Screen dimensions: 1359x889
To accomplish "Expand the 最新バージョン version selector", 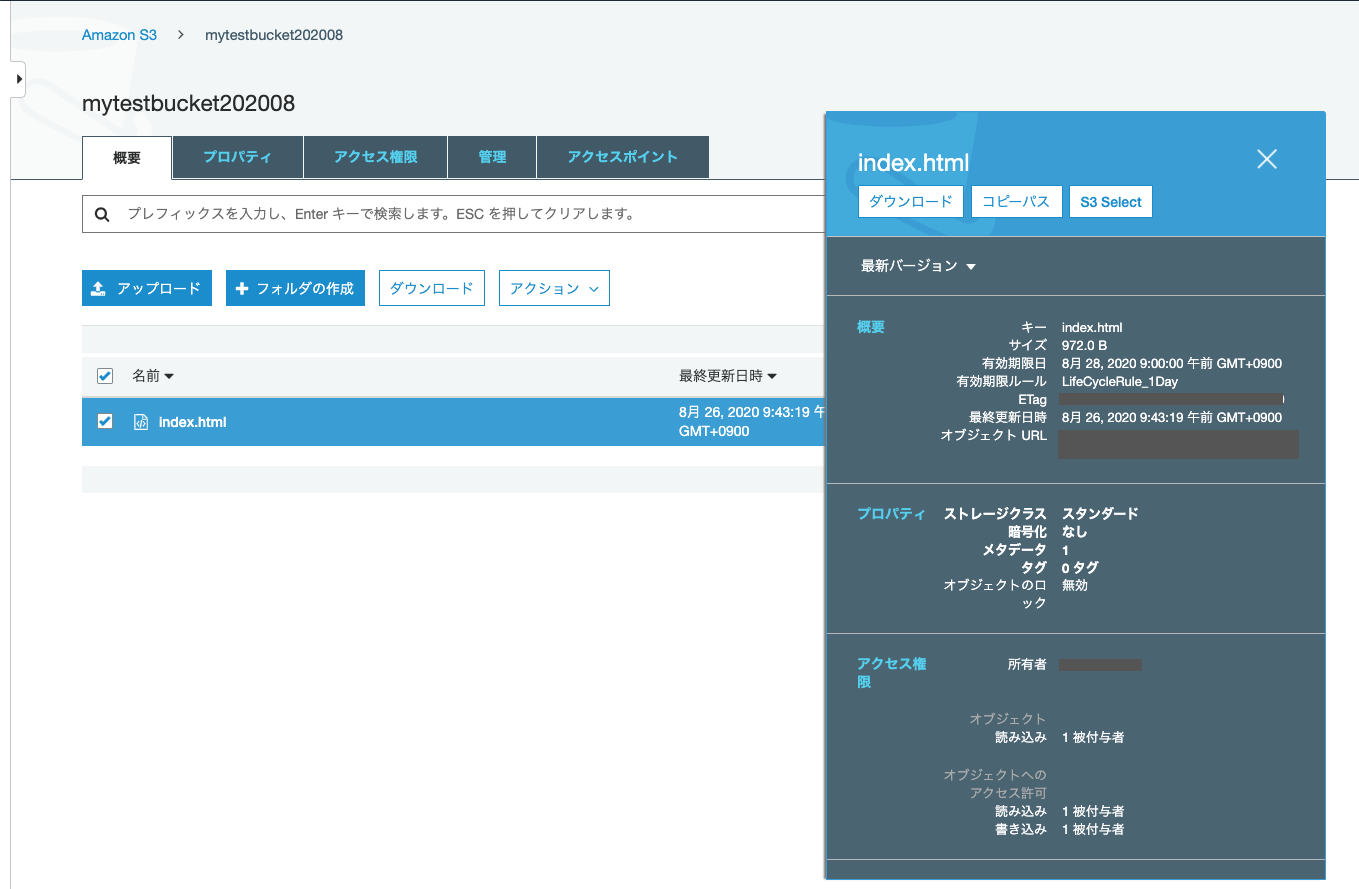I will pos(917,266).
